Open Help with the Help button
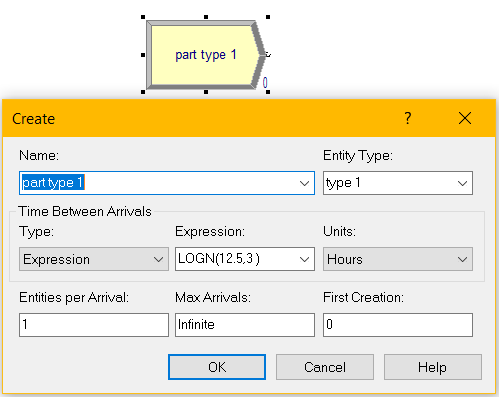 click(433, 367)
